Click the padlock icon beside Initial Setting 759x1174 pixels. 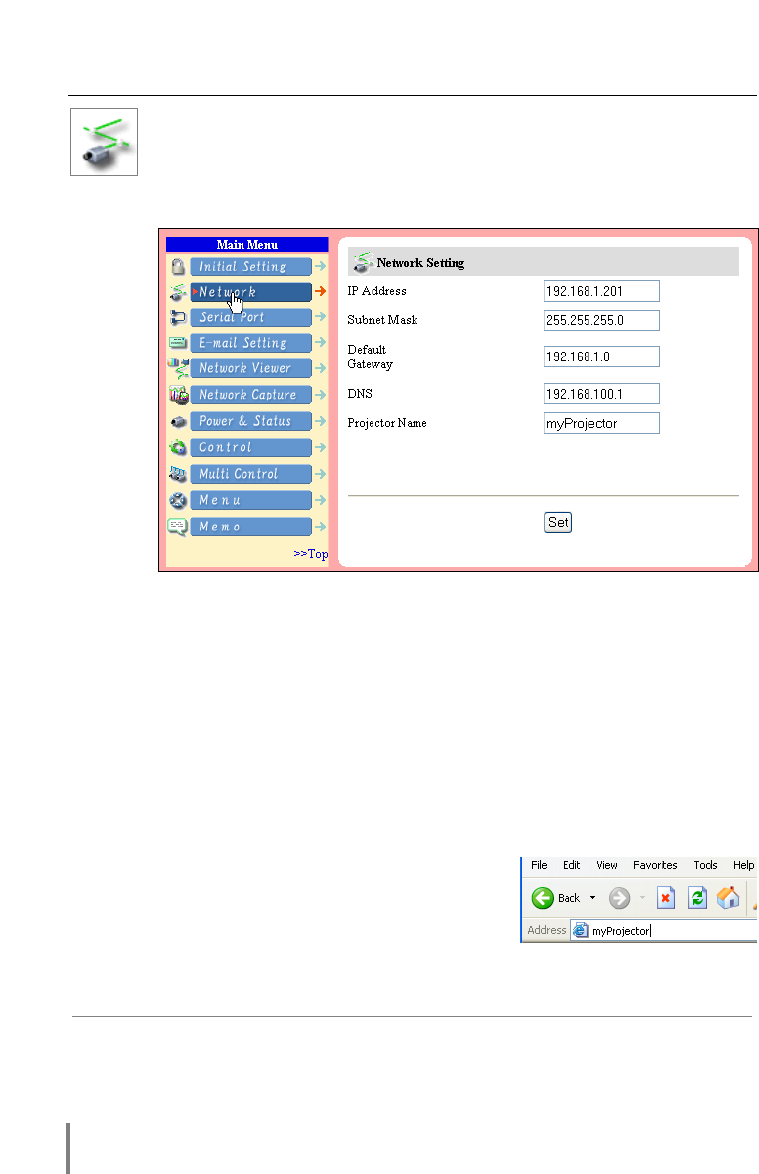(x=178, y=267)
